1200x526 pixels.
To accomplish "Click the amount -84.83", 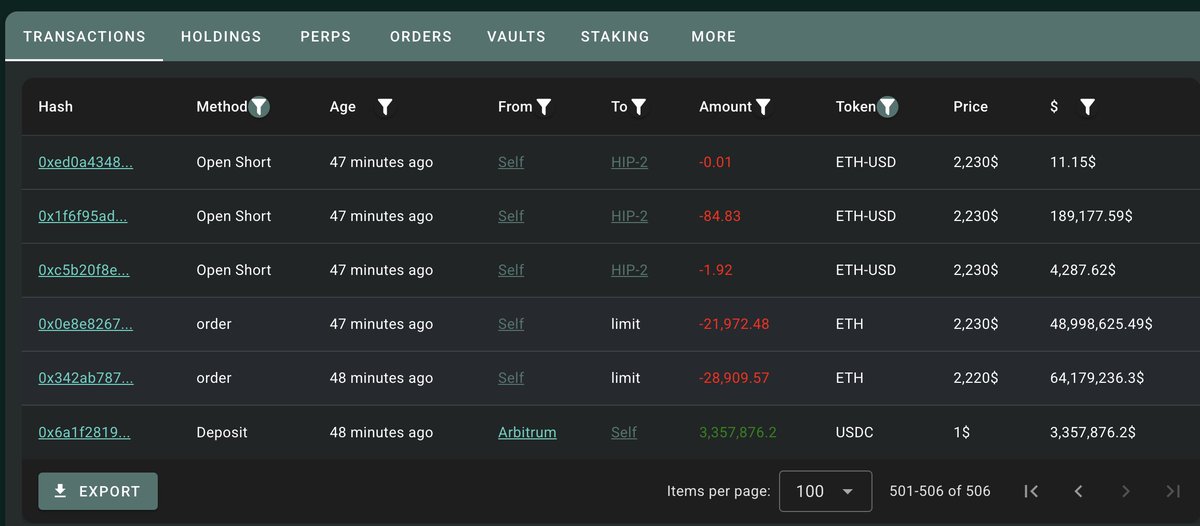I will click(719, 216).
